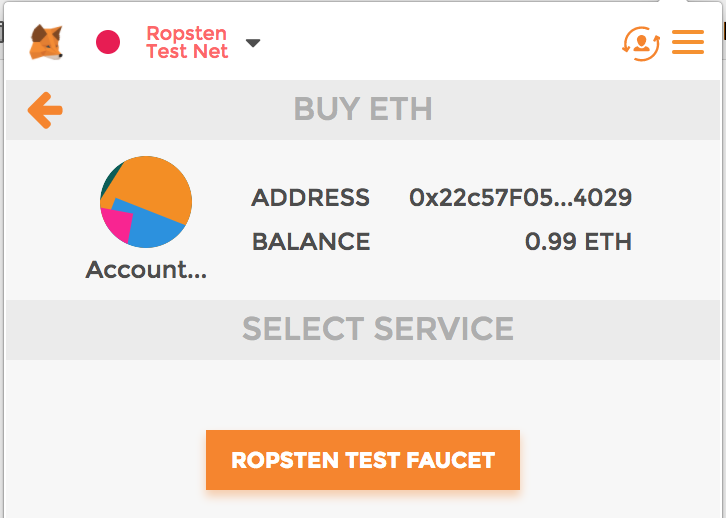Go back using the orange arrow
Viewport: 726px width, 518px height.
tap(45, 109)
